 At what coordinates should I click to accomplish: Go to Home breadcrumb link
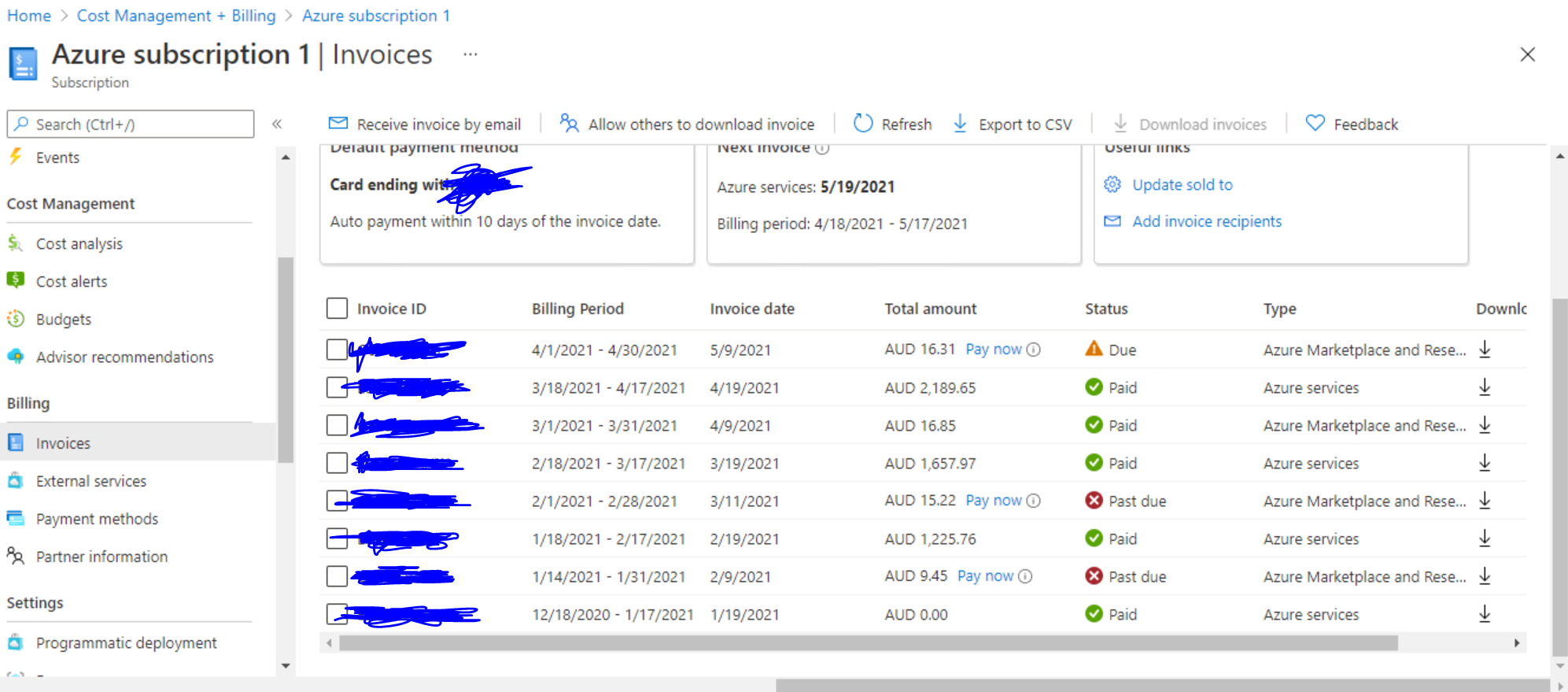click(x=29, y=16)
